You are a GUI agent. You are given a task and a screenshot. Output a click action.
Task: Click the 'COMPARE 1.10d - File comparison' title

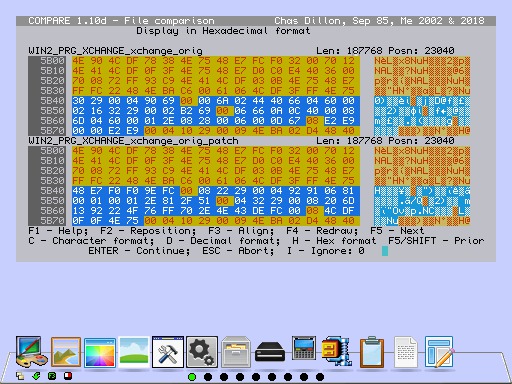(121, 21)
